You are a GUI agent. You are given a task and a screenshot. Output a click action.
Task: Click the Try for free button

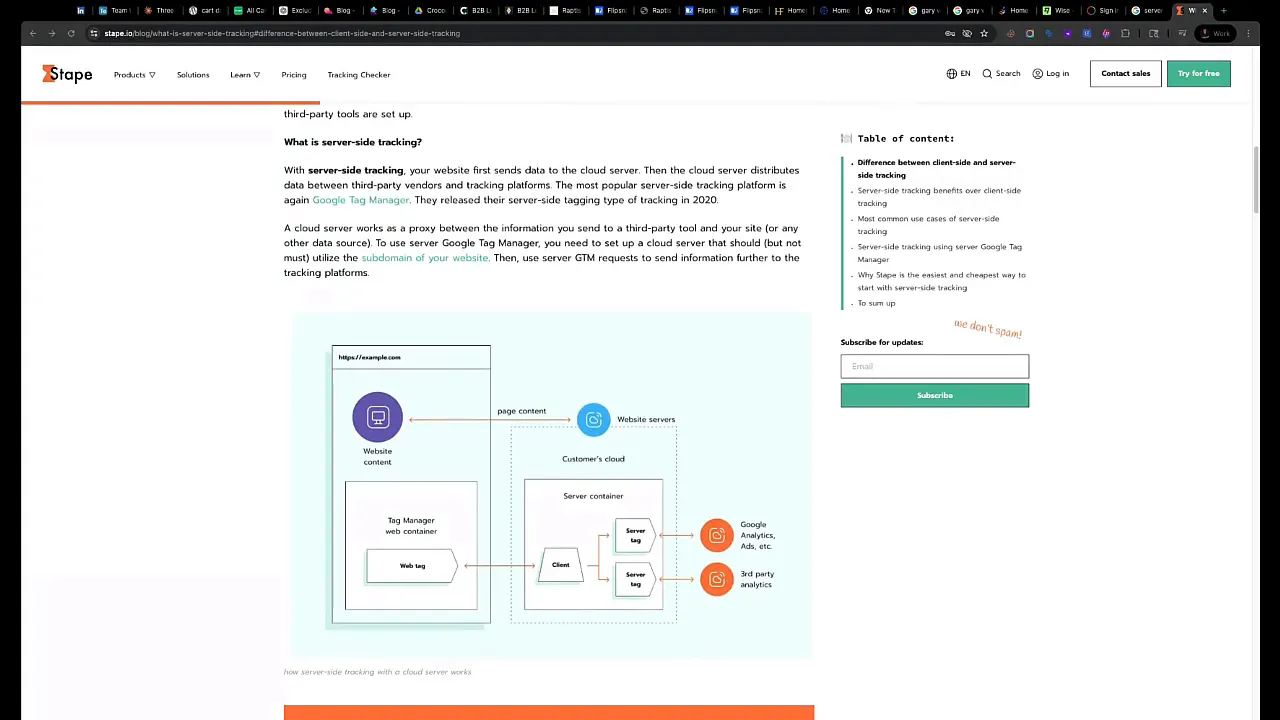point(1198,73)
